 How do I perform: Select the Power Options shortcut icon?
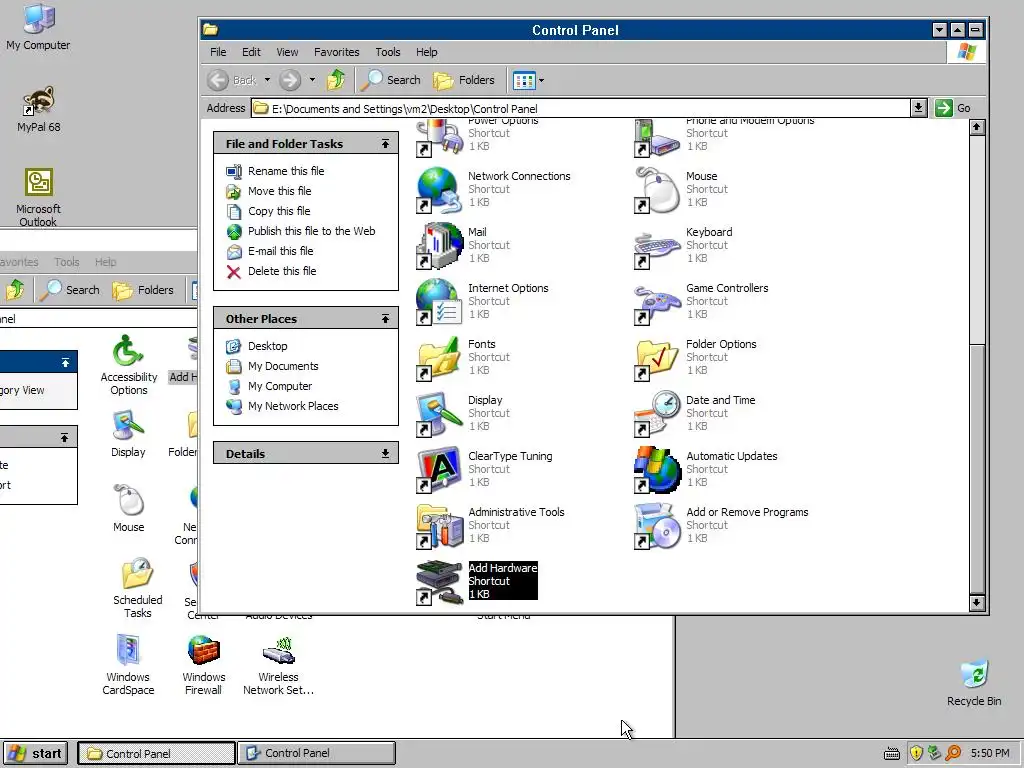pos(438,138)
